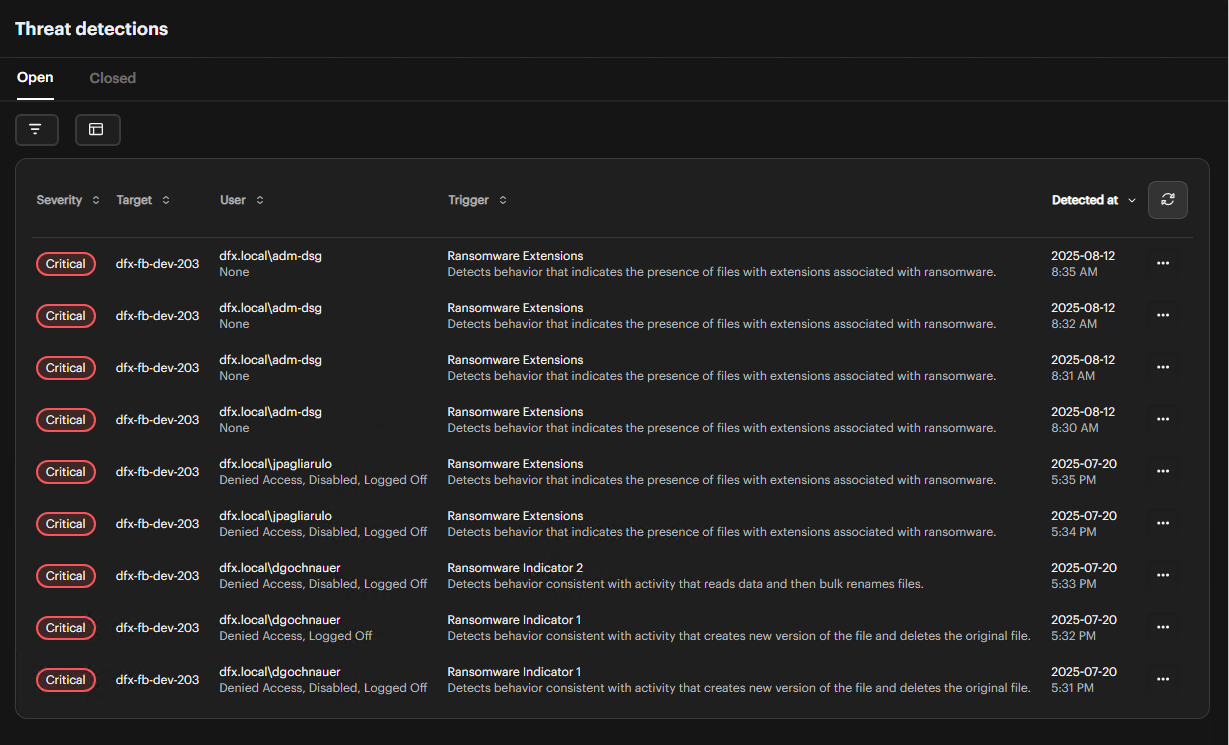Screen dimensions: 1229x745
Task: Click target dfx-fb-dev-203 in 8:31 AM row
Action: point(158,368)
